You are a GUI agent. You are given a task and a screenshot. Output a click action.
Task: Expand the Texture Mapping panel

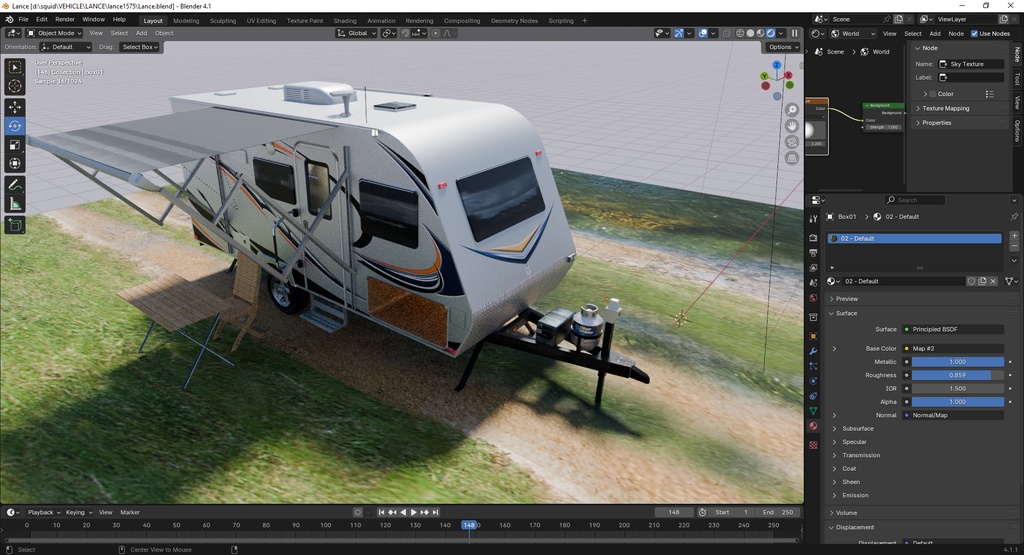click(x=945, y=108)
